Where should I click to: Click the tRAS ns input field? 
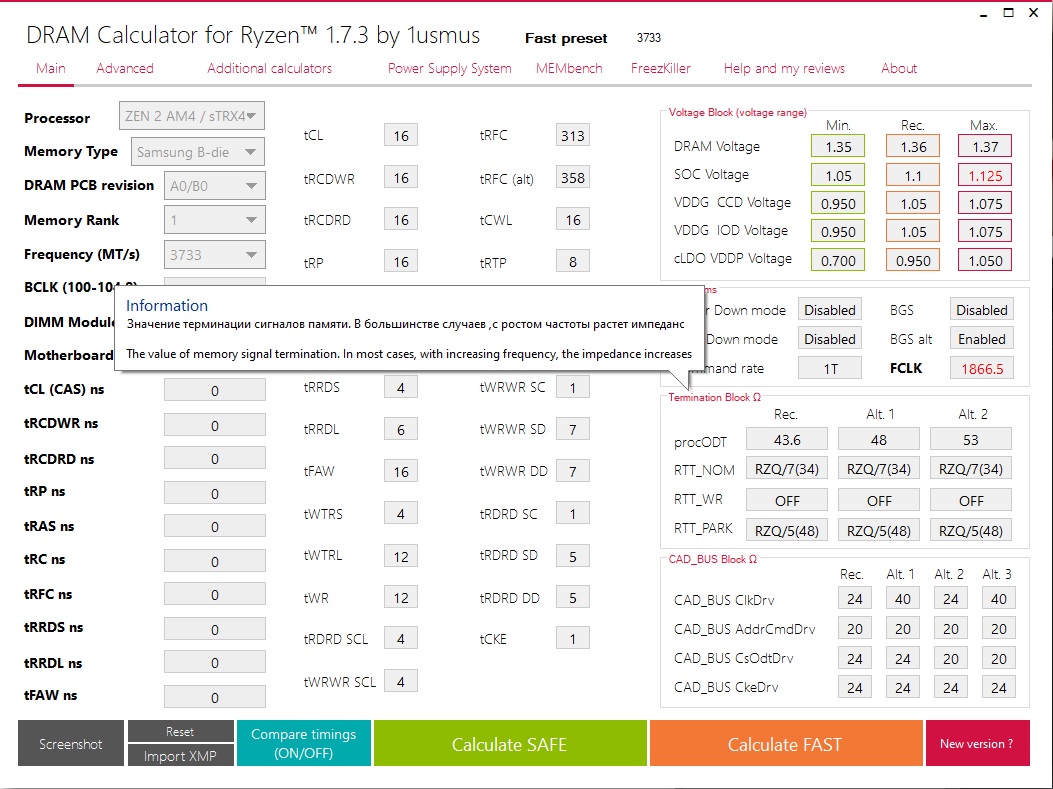point(214,526)
